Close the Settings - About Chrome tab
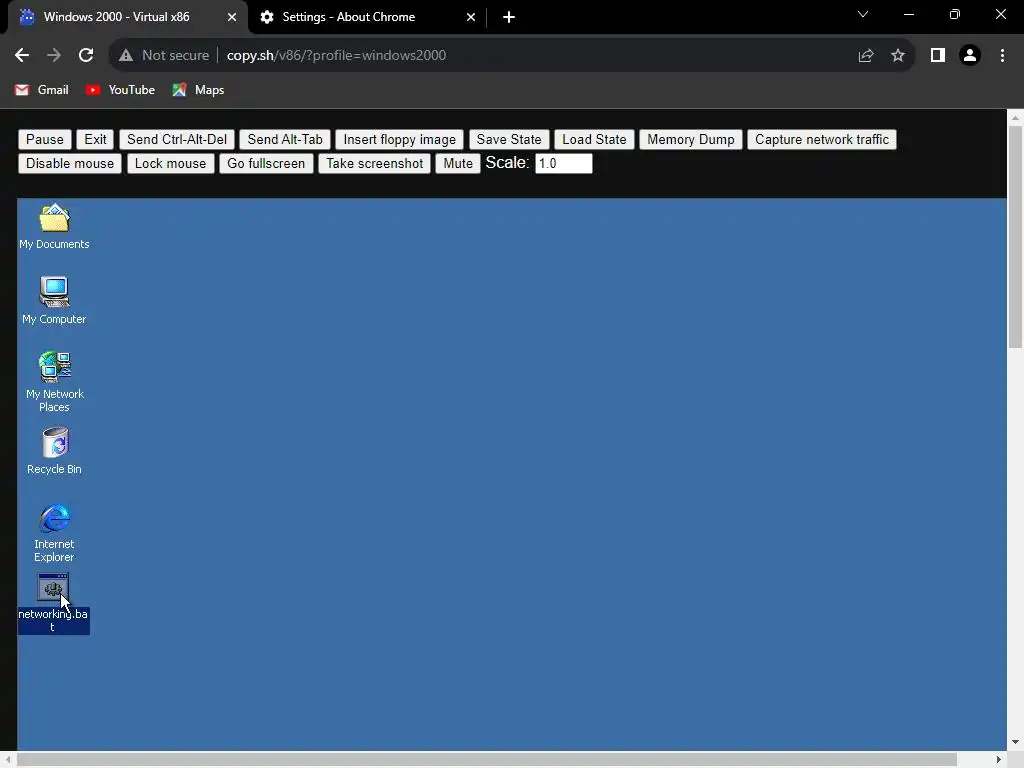1024x768 pixels. (x=471, y=17)
